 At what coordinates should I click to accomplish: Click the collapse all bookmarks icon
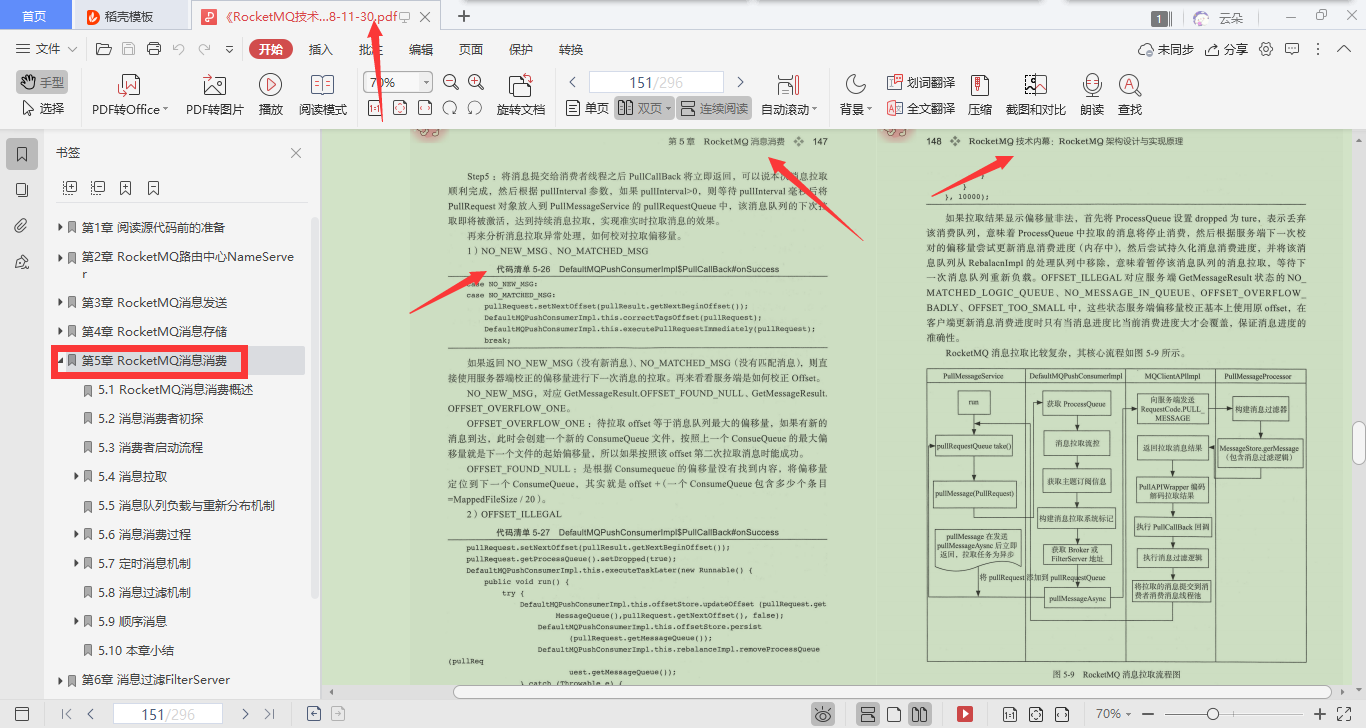coord(98,187)
